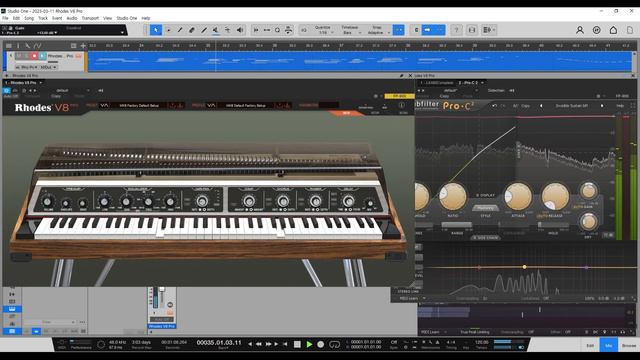Viewport: 640px width, 360px height.
Task: Open Pro-C 2 preset name dropdown
Action: click(571, 106)
